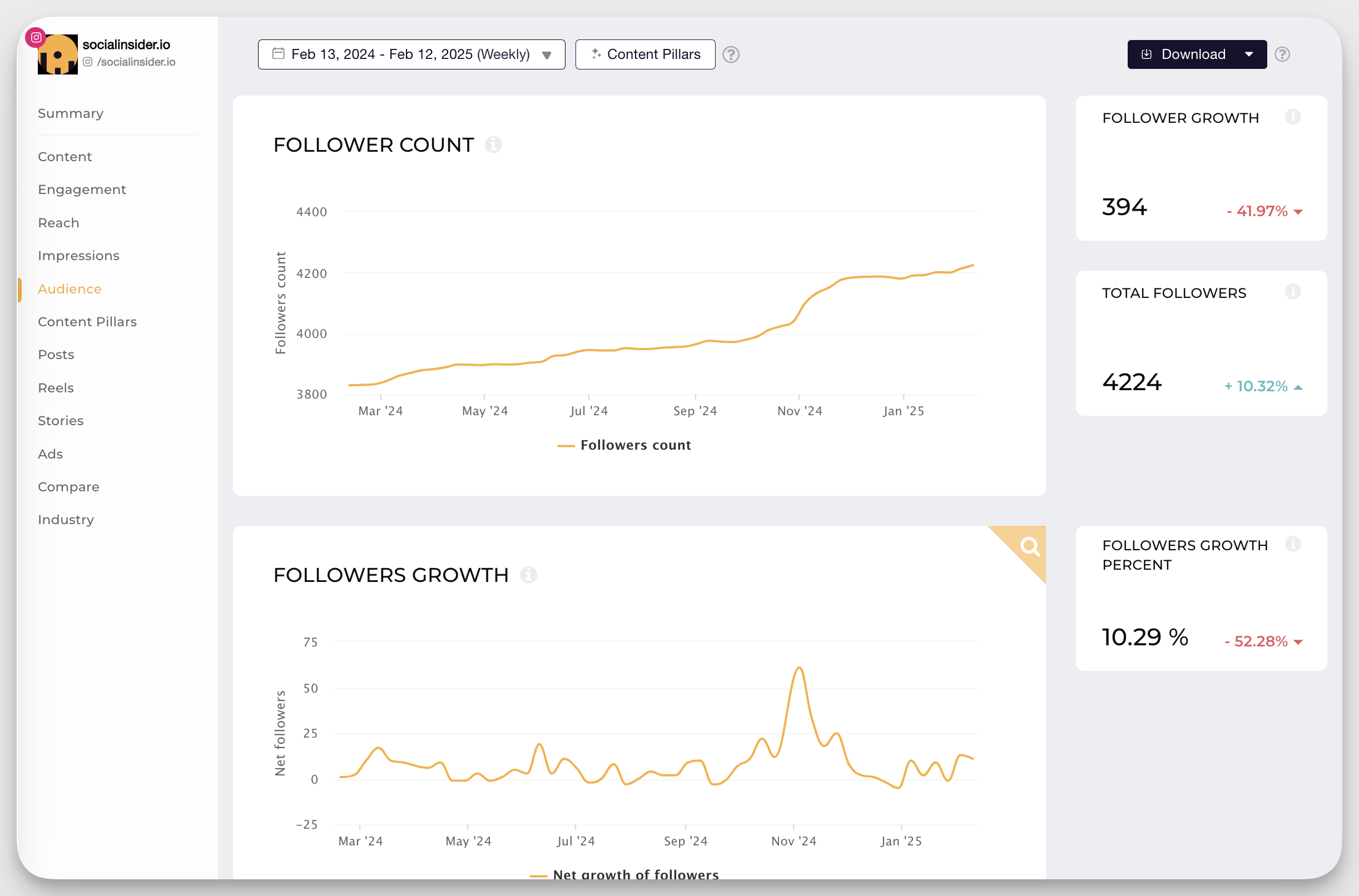Click the magnifier zoom icon on growth chart
1359x896 pixels.
[1030, 546]
